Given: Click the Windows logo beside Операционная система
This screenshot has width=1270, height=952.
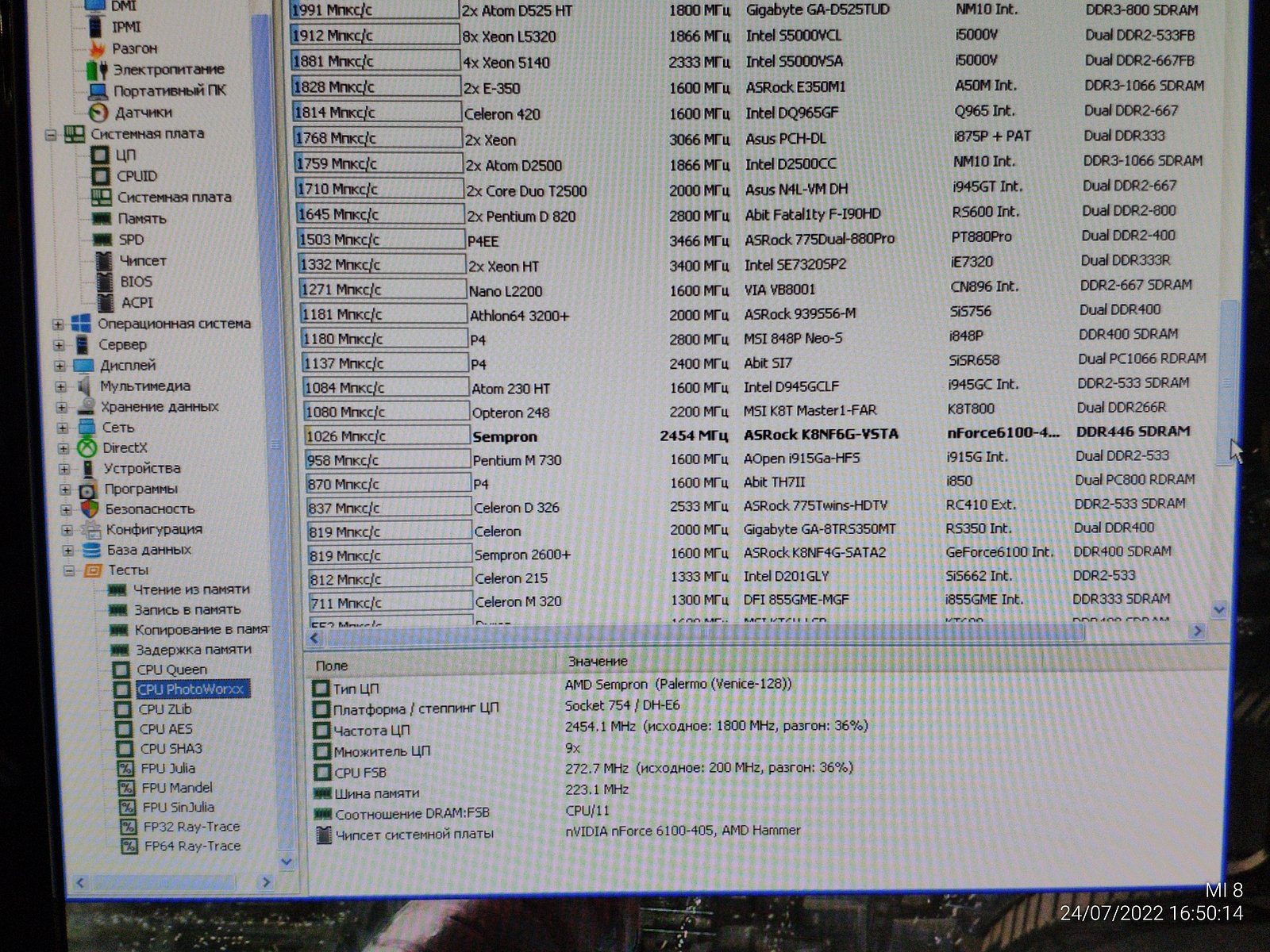Looking at the screenshot, I should [81, 324].
